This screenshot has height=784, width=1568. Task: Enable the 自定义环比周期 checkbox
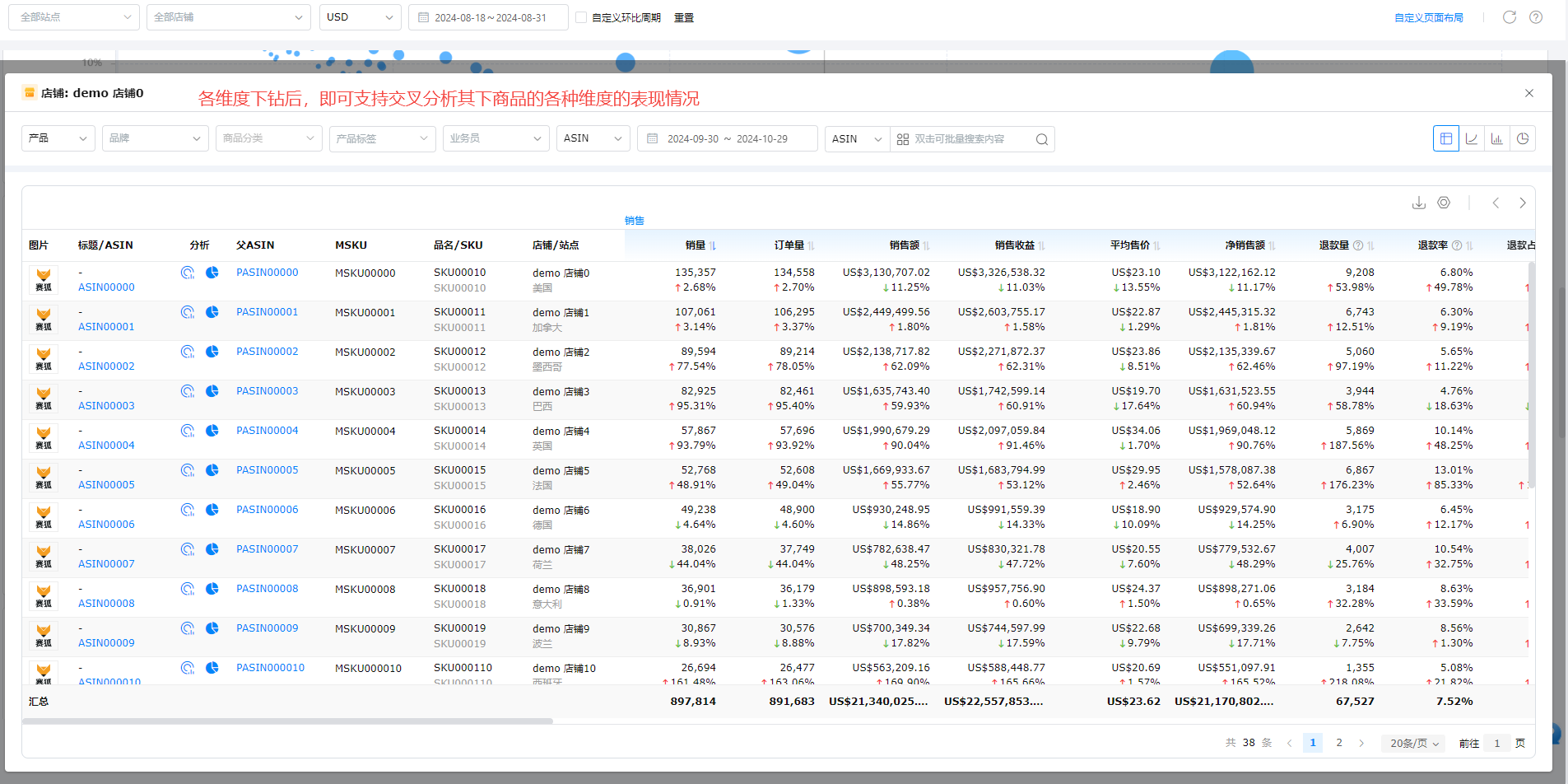click(581, 17)
